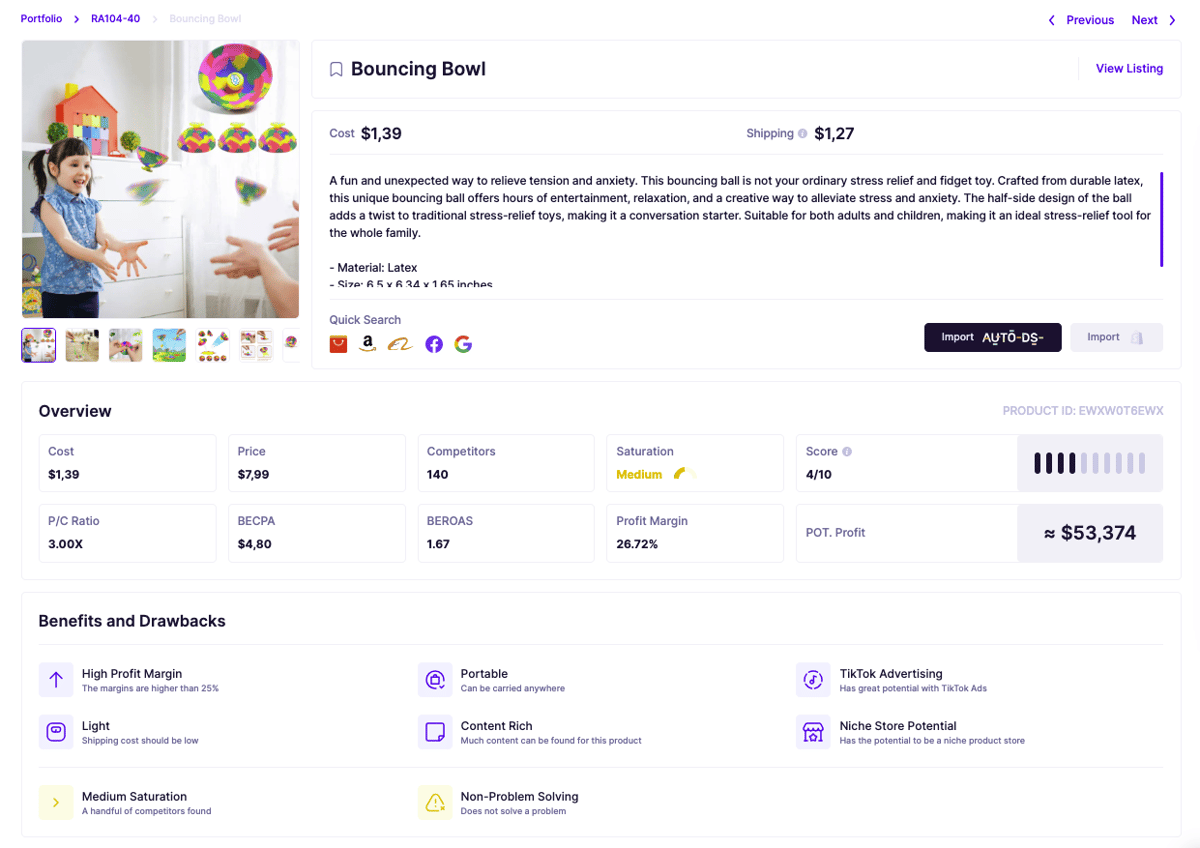Select the second product thumbnail
Image resolution: width=1200 pixels, height=848 pixels.
[x=82, y=345]
